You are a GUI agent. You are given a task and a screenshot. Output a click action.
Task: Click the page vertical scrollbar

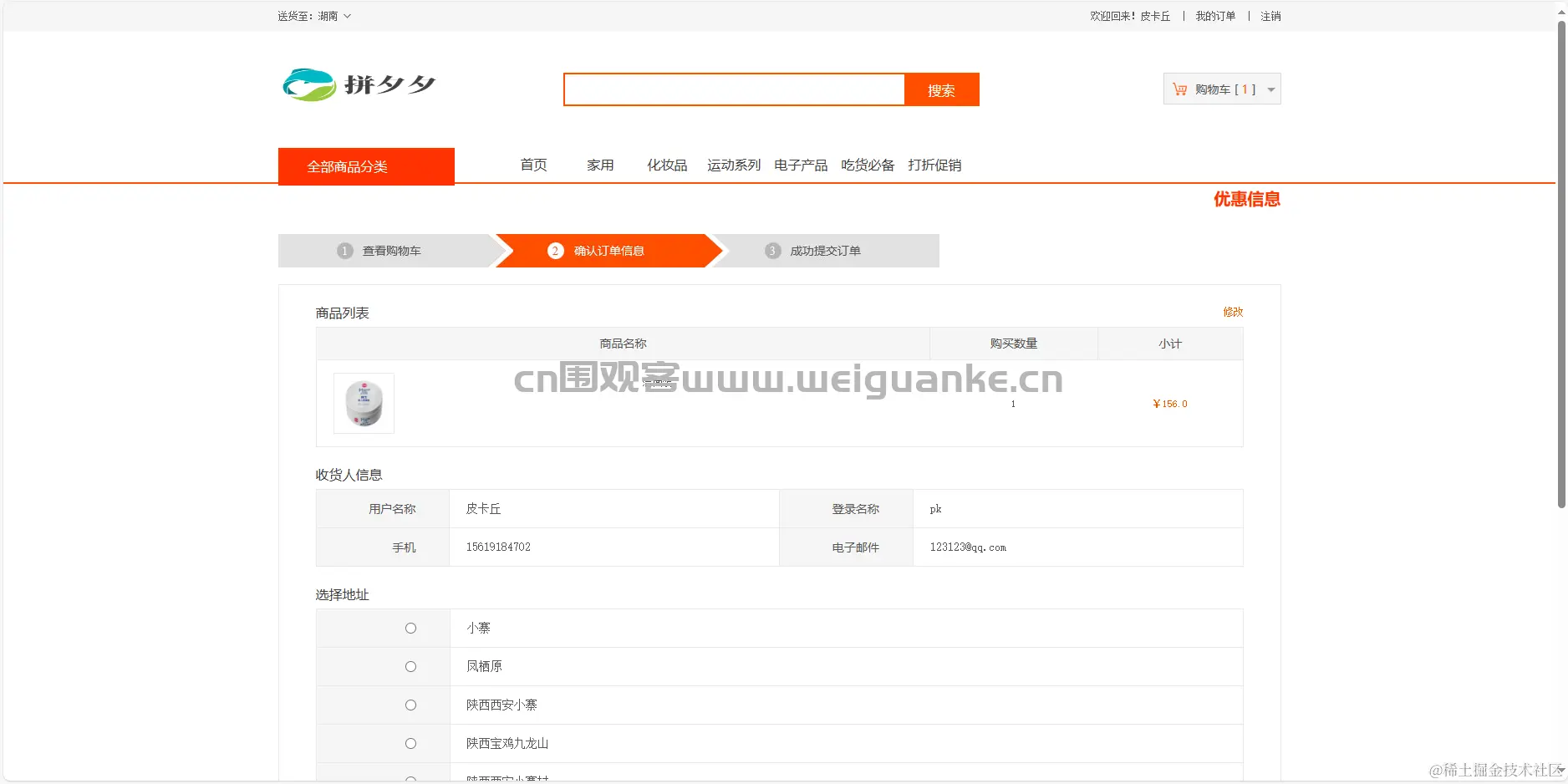pyautogui.click(x=1560, y=264)
